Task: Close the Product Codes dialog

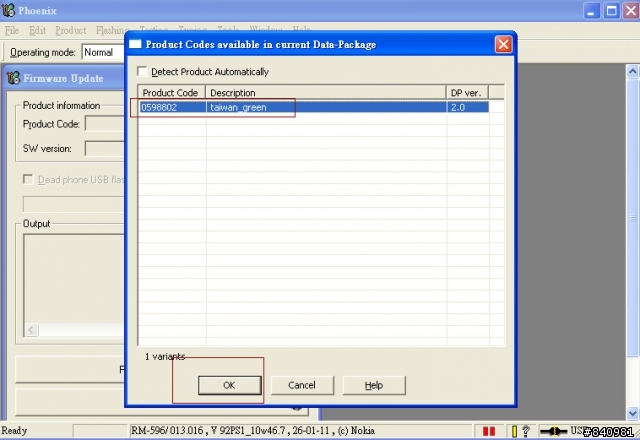Action: (x=503, y=44)
